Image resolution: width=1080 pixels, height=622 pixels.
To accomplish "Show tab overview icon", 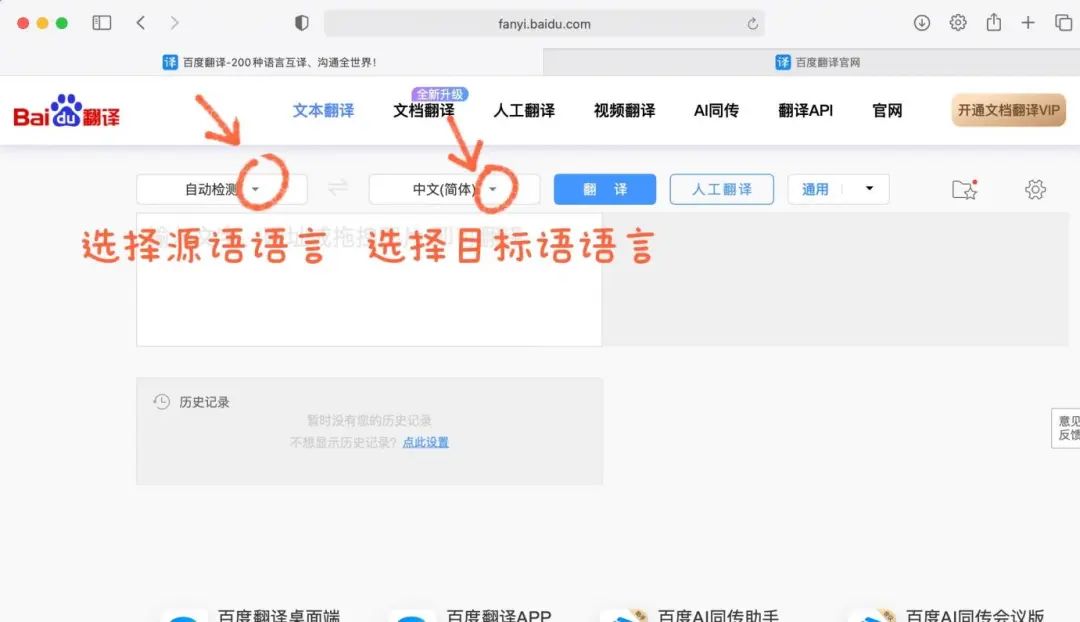I will (1063, 23).
